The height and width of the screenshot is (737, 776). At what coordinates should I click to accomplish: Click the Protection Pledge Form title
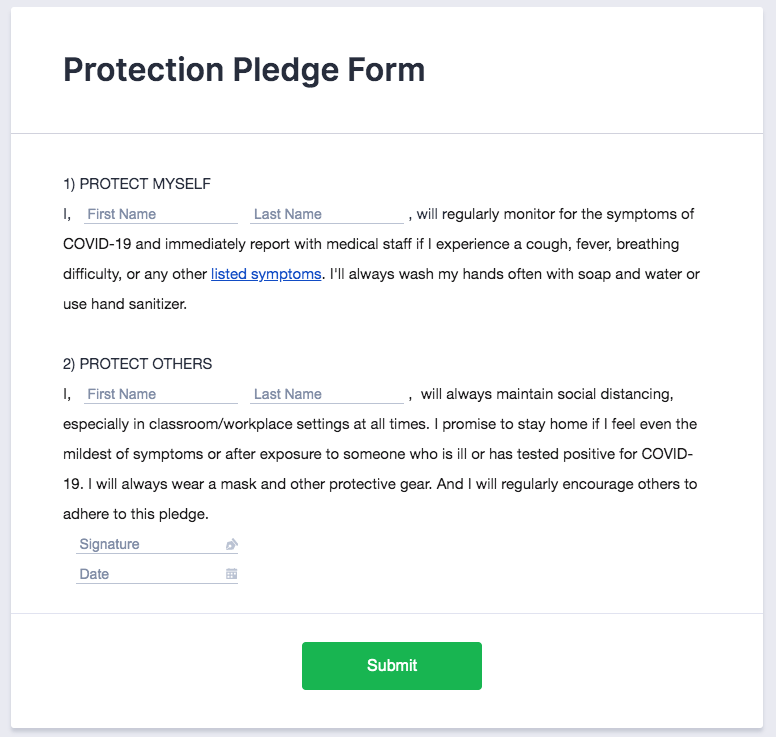pos(244,70)
